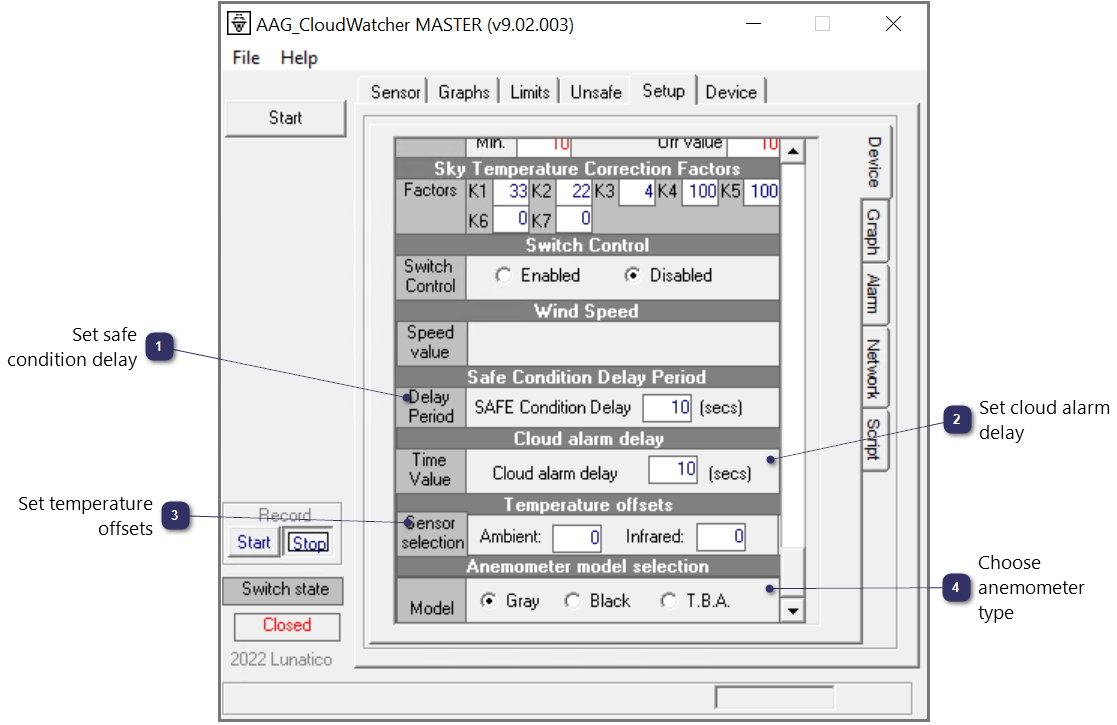Click the Wind Speed section header

click(587, 311)
